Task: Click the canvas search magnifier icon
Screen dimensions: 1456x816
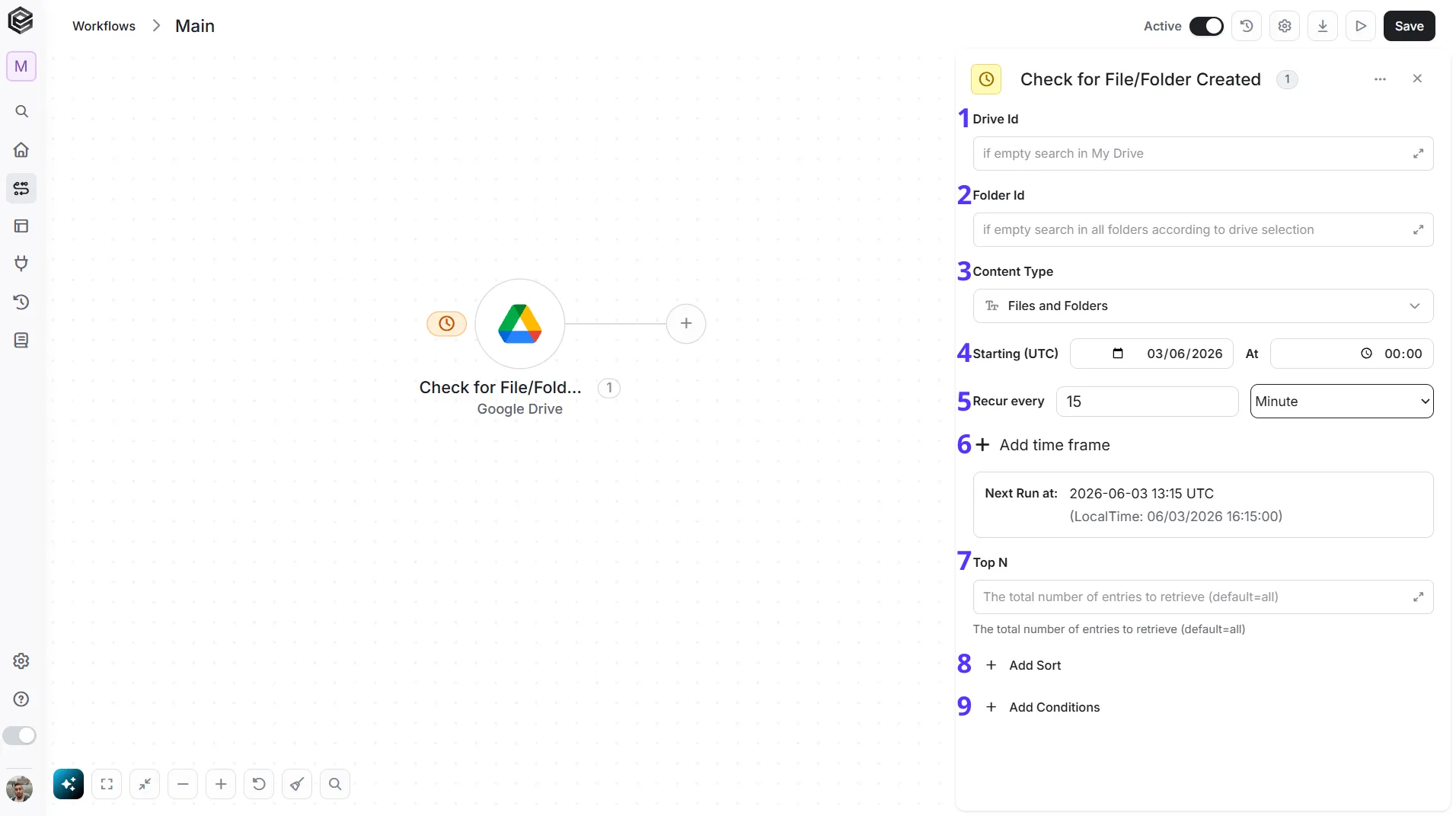Action: click(x=335, y=784)
